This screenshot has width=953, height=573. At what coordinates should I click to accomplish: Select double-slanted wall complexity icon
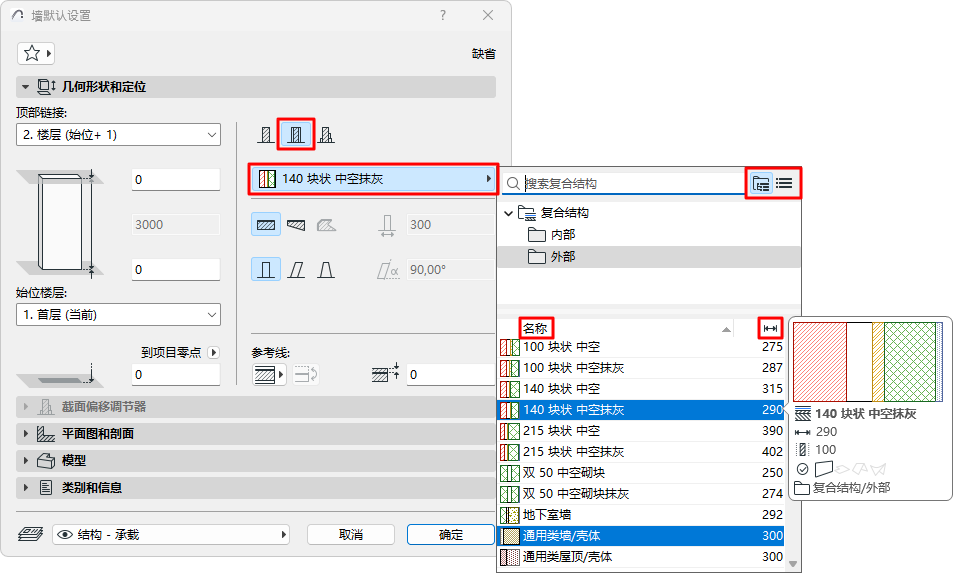click(326, 269)
